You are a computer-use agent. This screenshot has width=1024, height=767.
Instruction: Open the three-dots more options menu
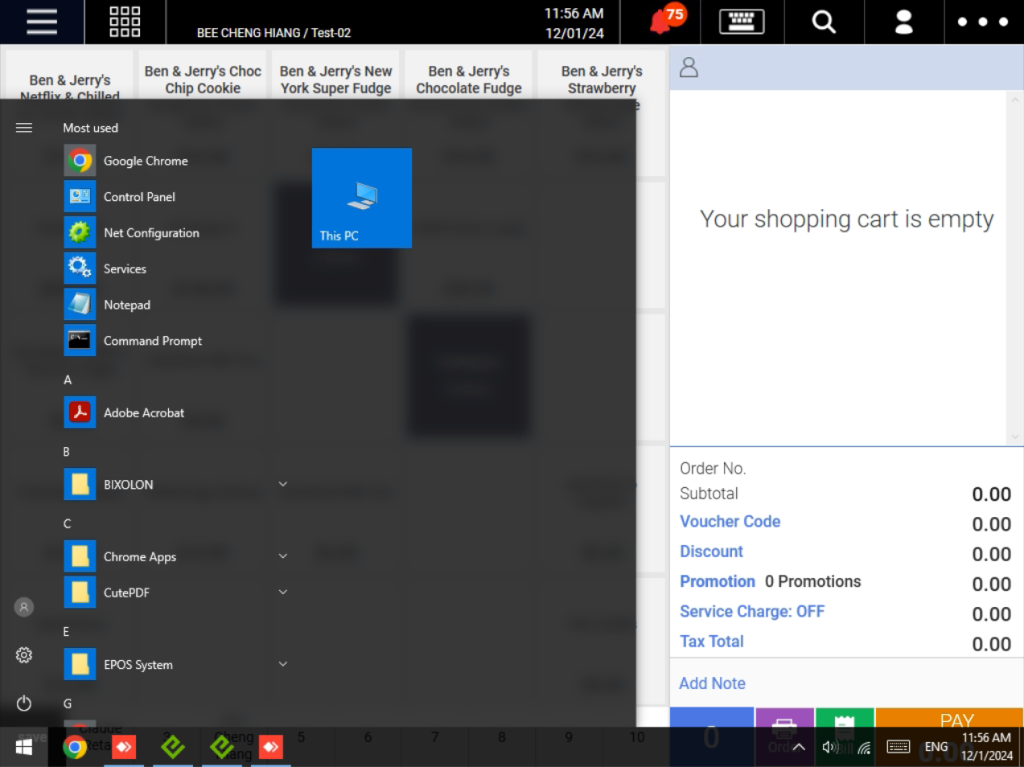(983, 21)
